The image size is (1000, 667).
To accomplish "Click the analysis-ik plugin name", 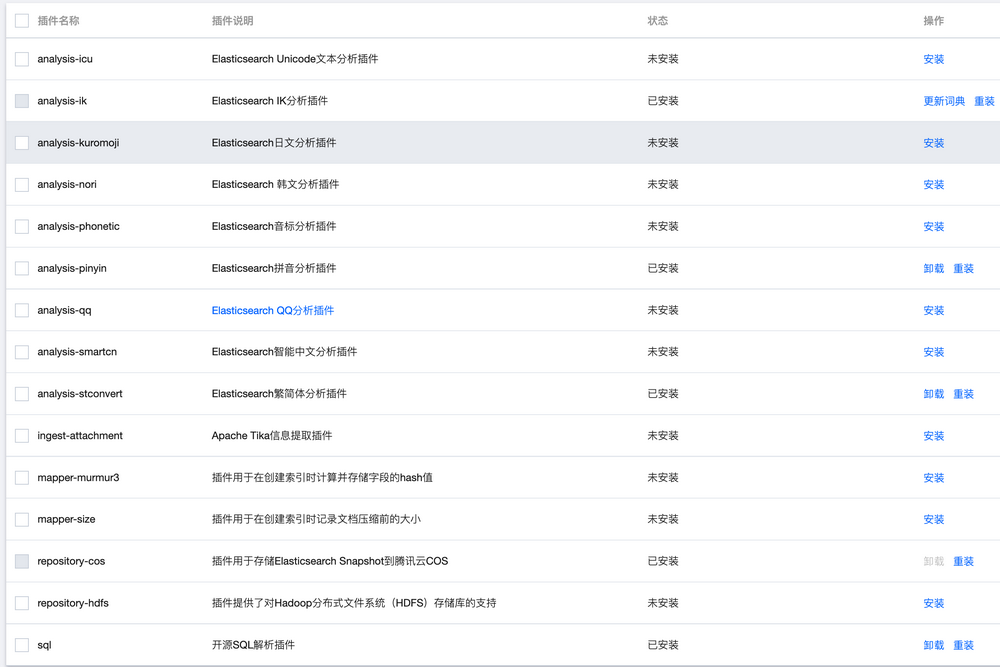I will point(62,101).
